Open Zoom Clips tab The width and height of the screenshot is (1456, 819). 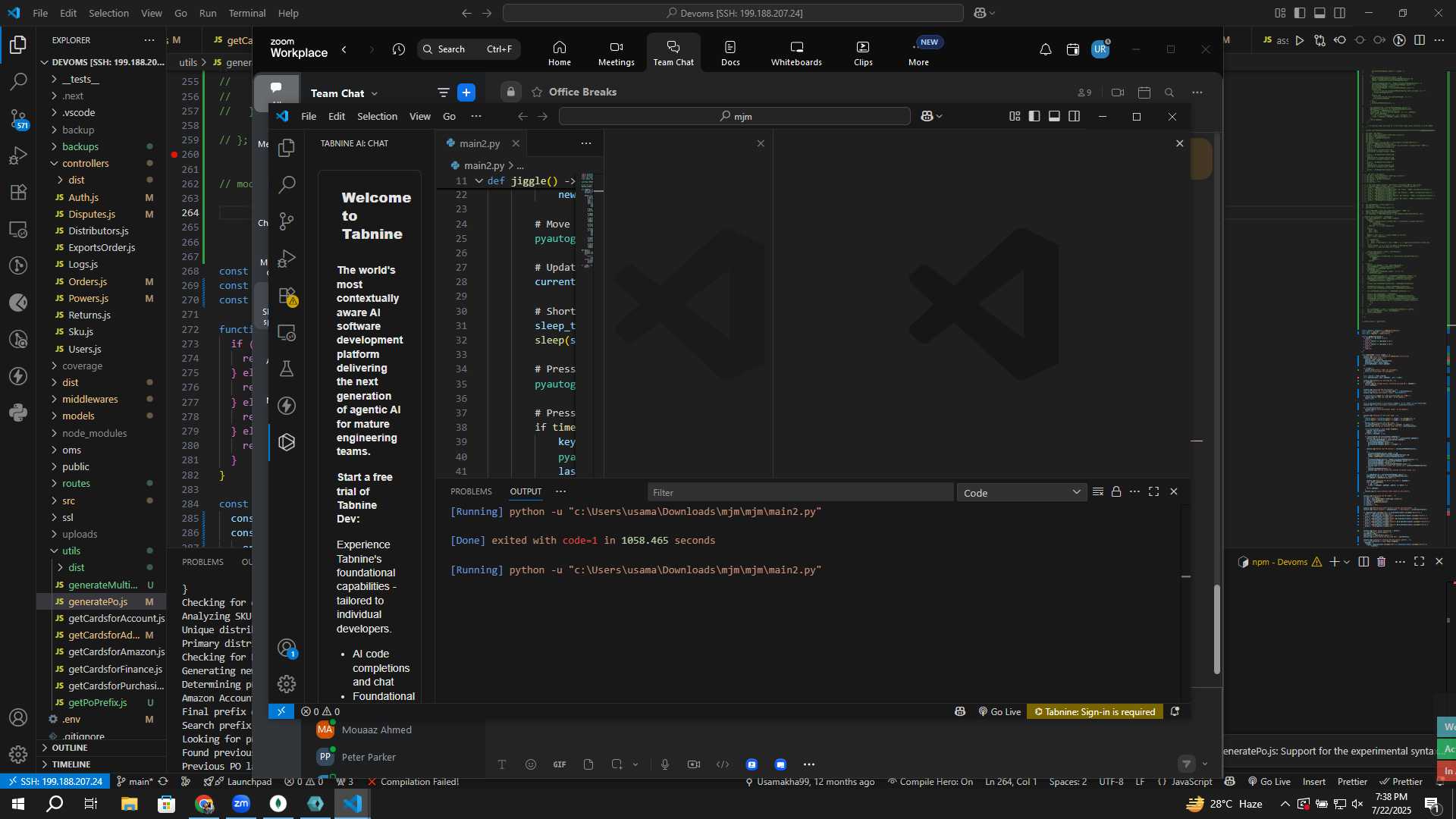(x=863, y=52)
